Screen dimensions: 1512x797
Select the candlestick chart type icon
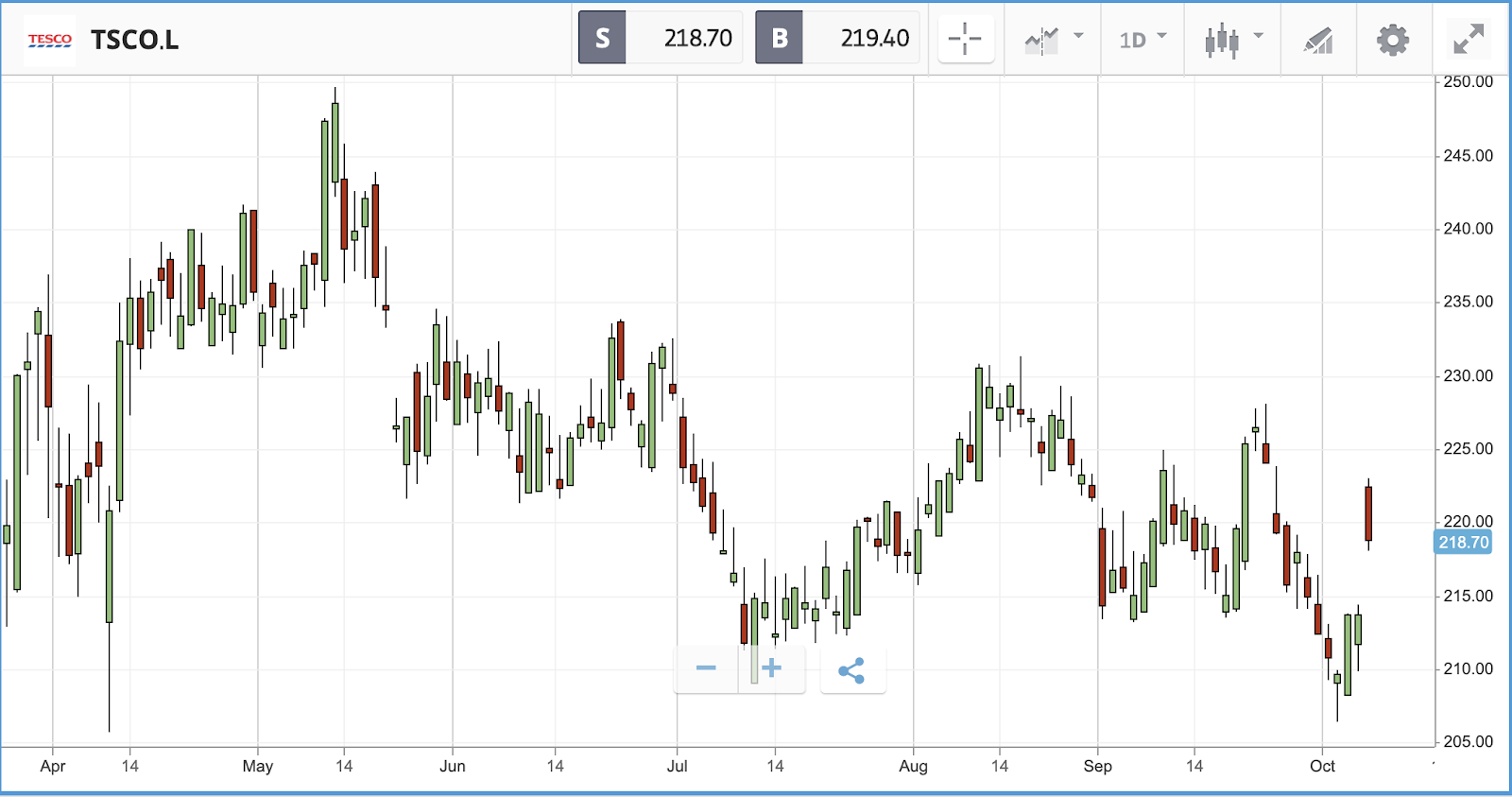click(x=1222, y=40)
